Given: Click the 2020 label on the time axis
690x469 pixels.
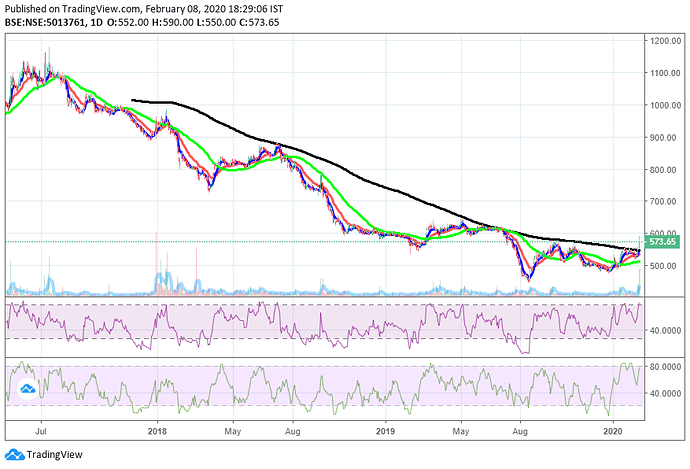Looking at the screenshot, I should point(613,431).
